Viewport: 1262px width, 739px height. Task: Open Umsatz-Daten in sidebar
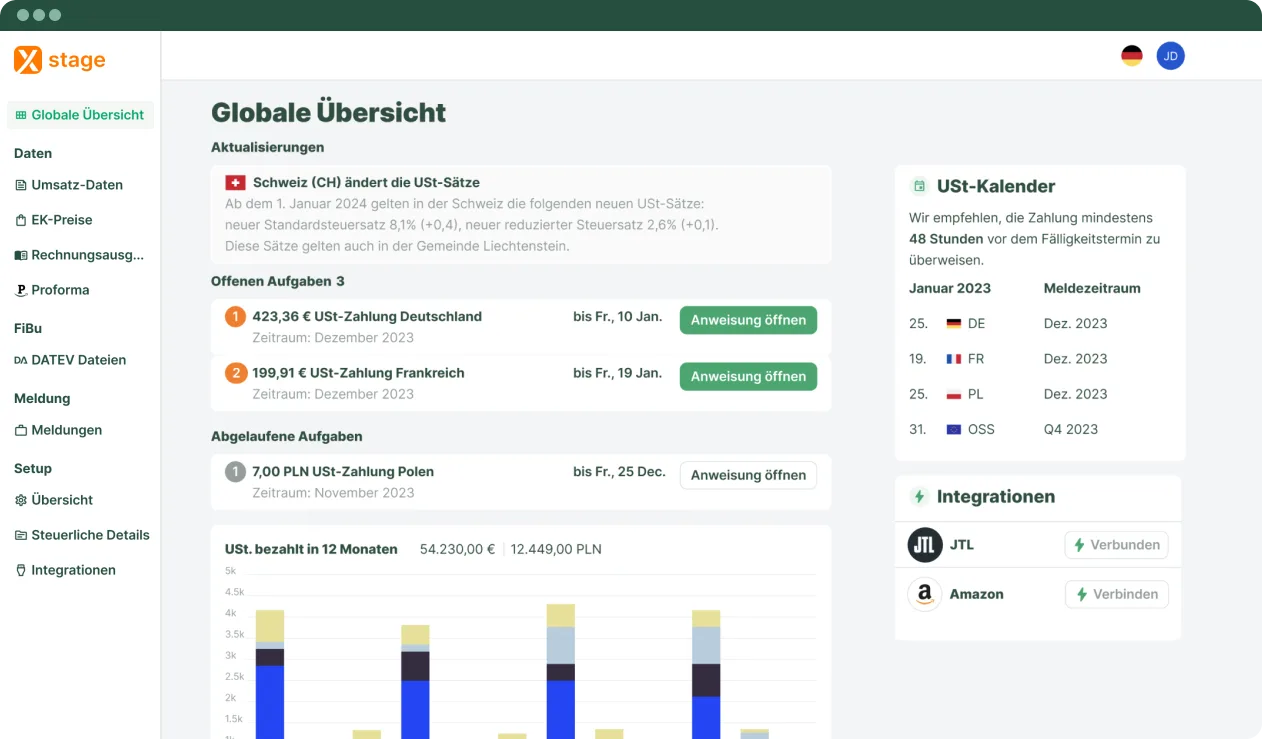[69, 185]
